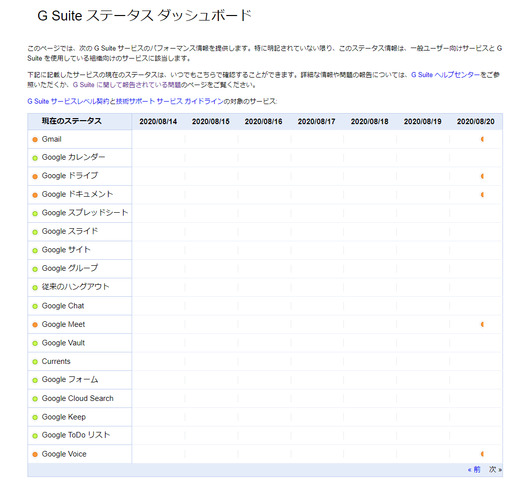Select the Google スライド service name
The width and height of the screenshot is (530, 480).
click(x=70, y=232)
